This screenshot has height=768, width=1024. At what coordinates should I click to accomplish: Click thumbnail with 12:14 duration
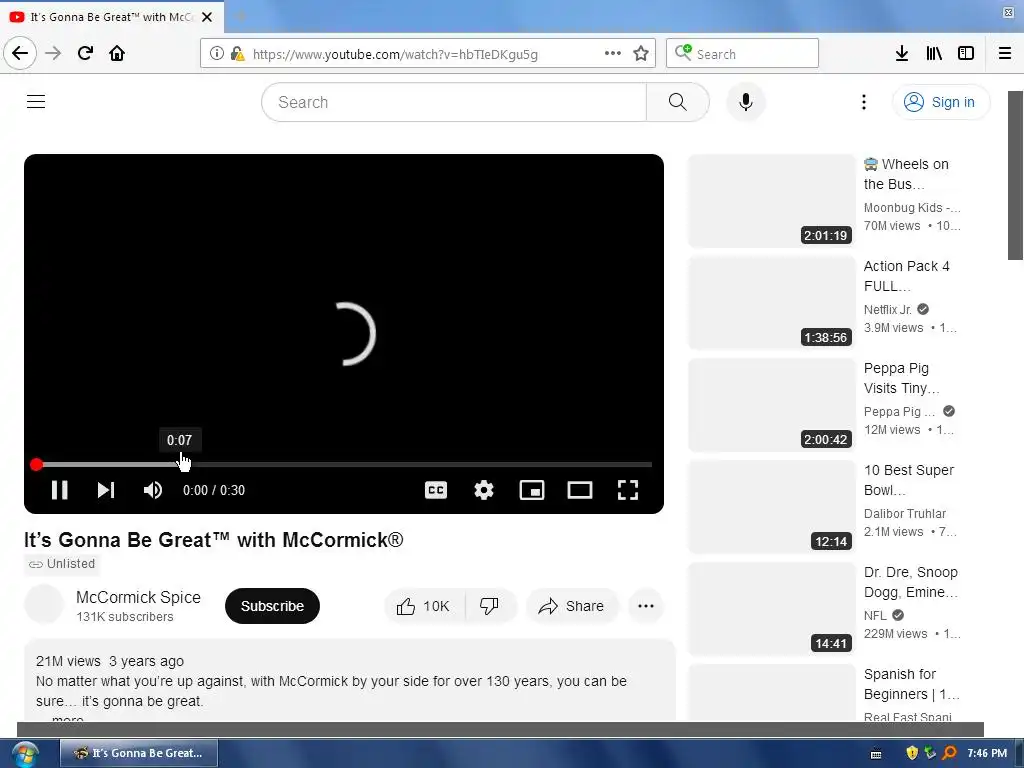coord(771,507)
